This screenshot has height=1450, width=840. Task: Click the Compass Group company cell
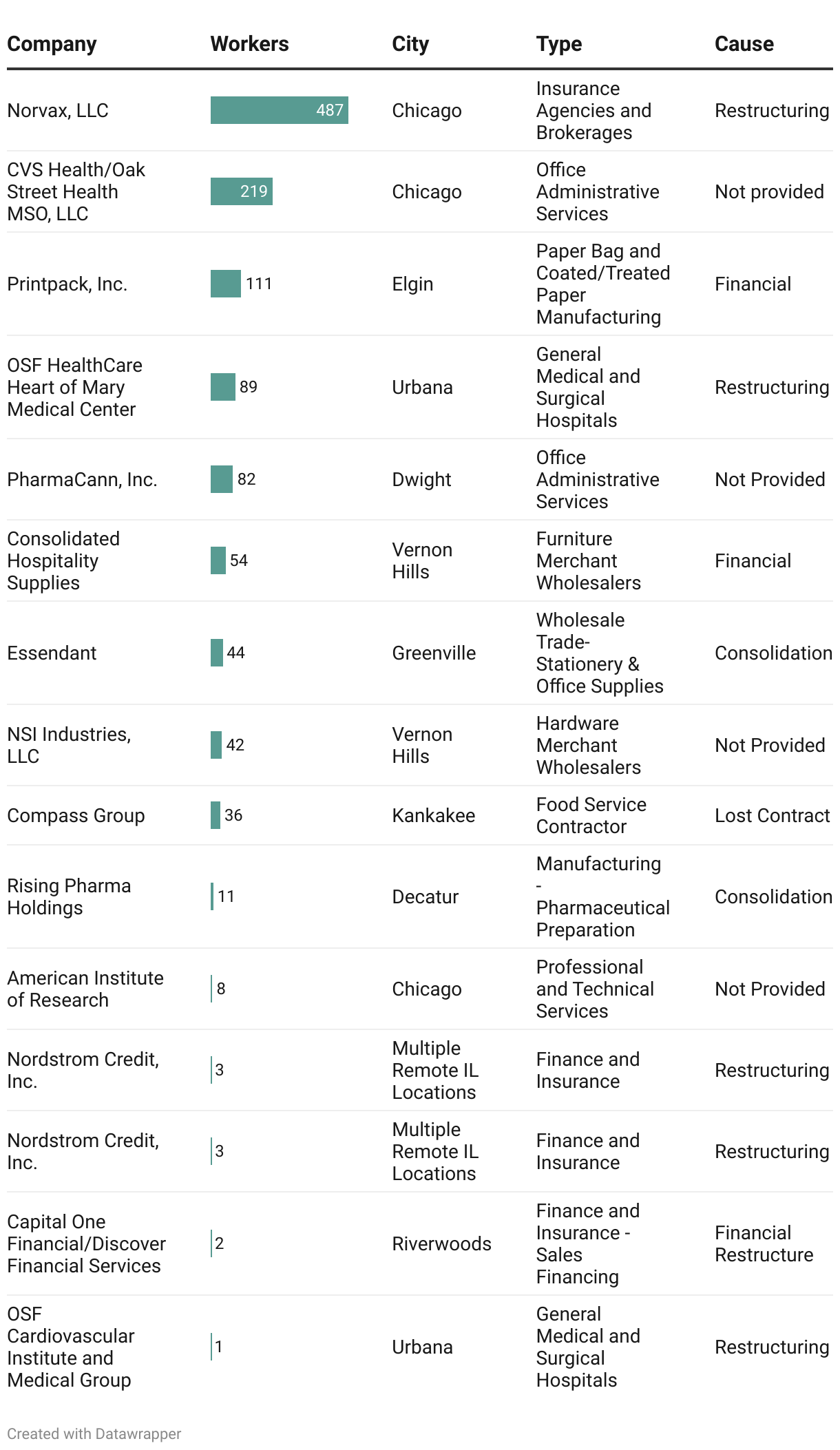pyautogui.click(x=76, y=815)
